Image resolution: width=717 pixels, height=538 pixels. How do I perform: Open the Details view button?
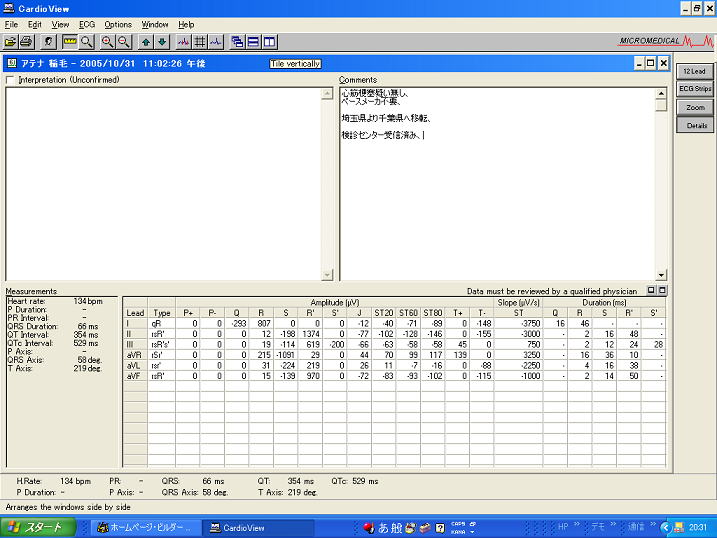695,125
